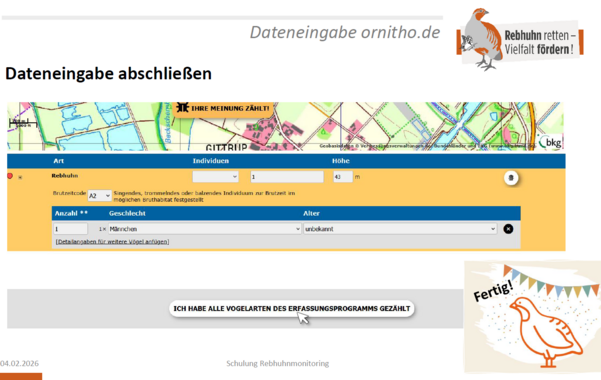
Task: Open the Geschlecht dropdown showing Männchen
Action: 205,229
